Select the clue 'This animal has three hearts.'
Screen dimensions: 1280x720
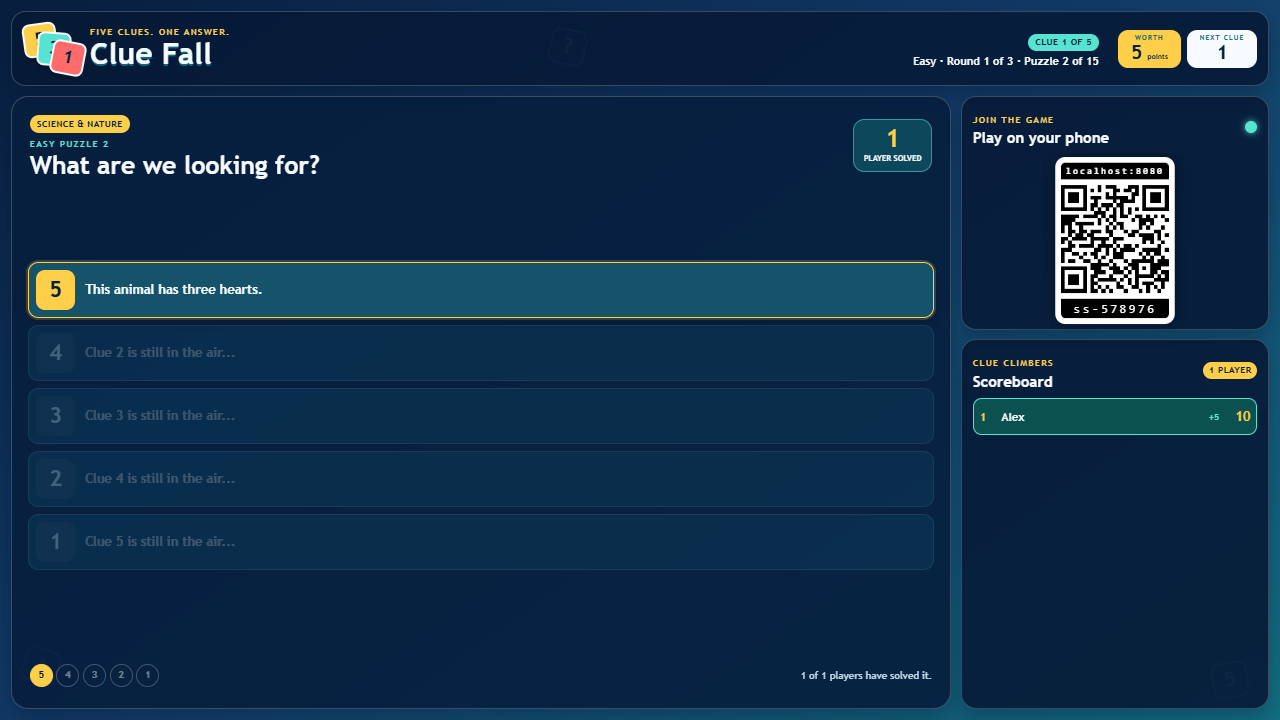pyautogui.click(x=481, y=290)
